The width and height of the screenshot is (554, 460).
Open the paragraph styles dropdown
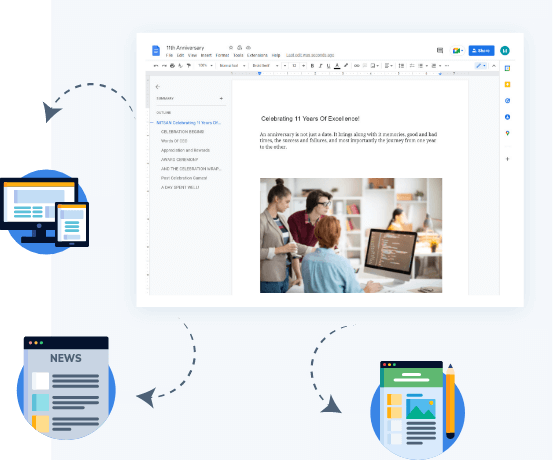click(x=232, y=66)
